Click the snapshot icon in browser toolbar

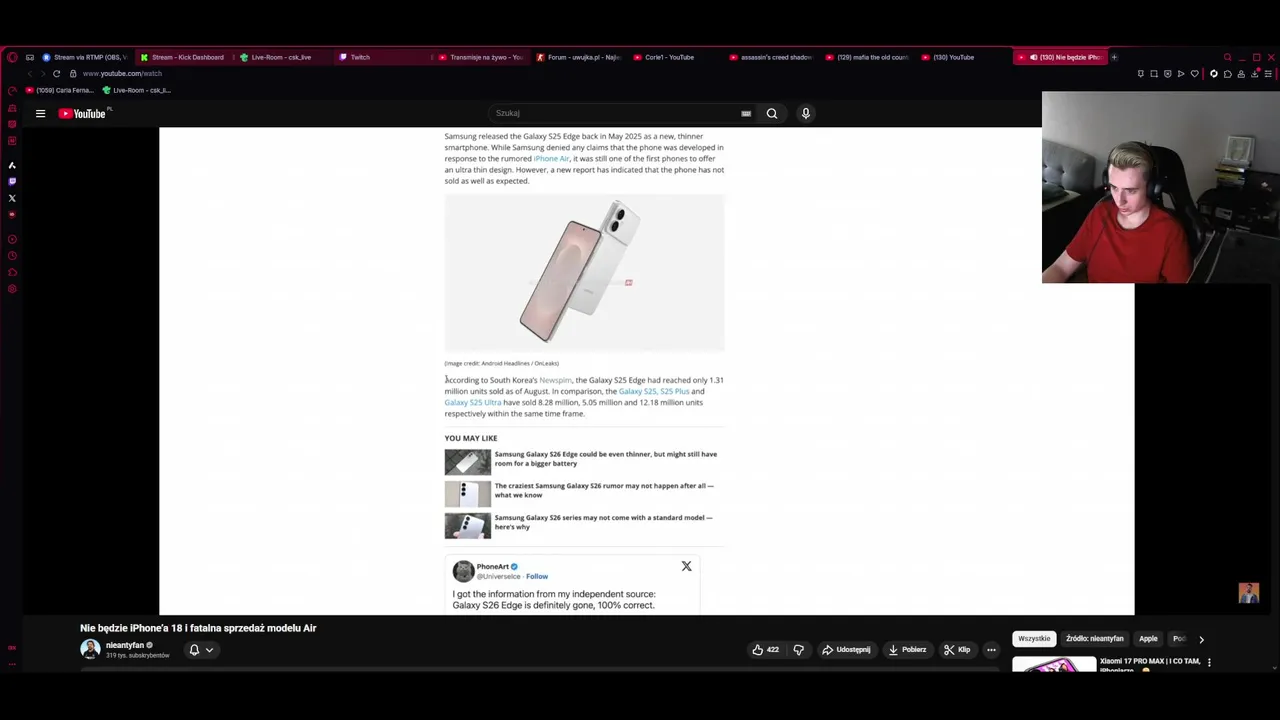click(x=1153, y=74)
